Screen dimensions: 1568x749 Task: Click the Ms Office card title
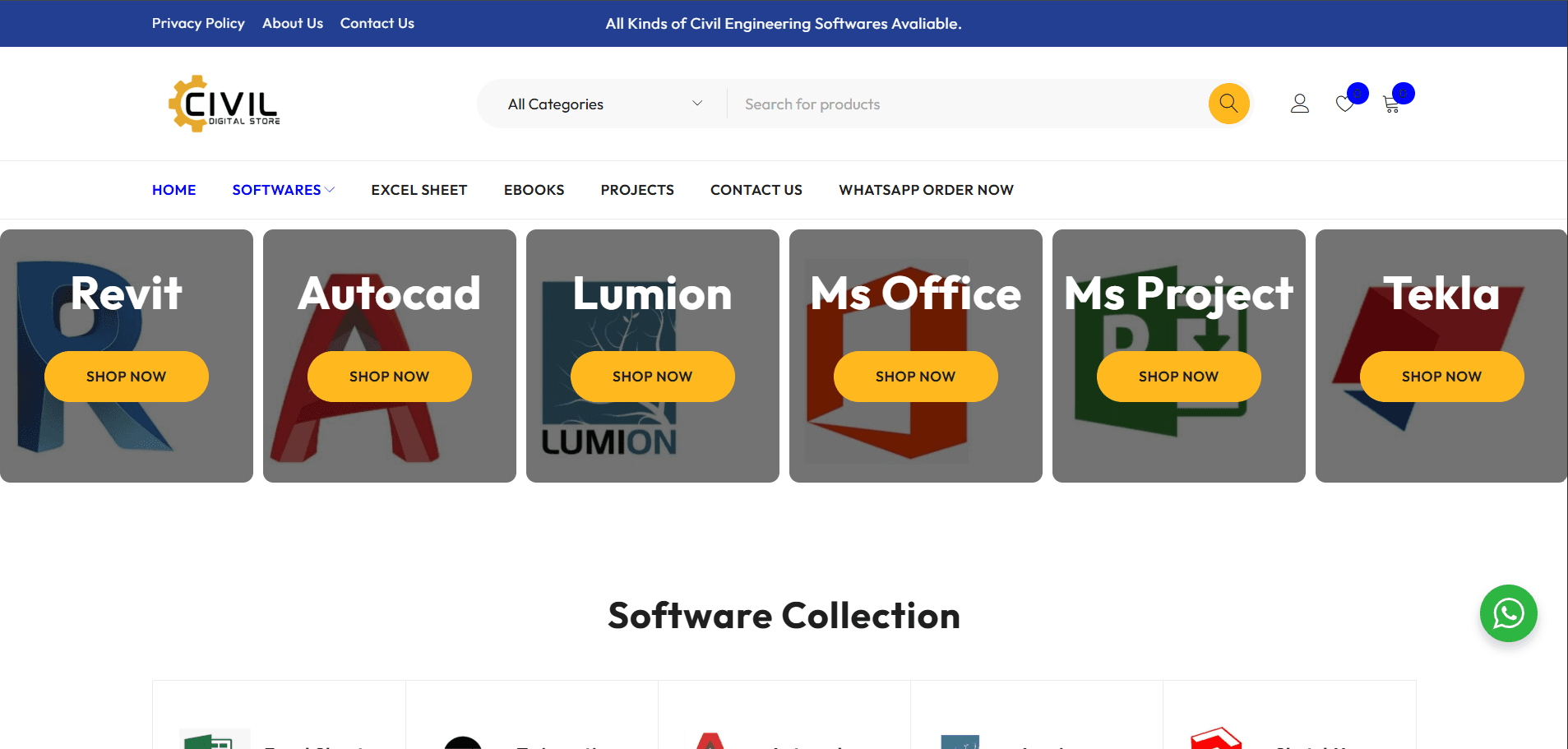[x=916, y=293]
